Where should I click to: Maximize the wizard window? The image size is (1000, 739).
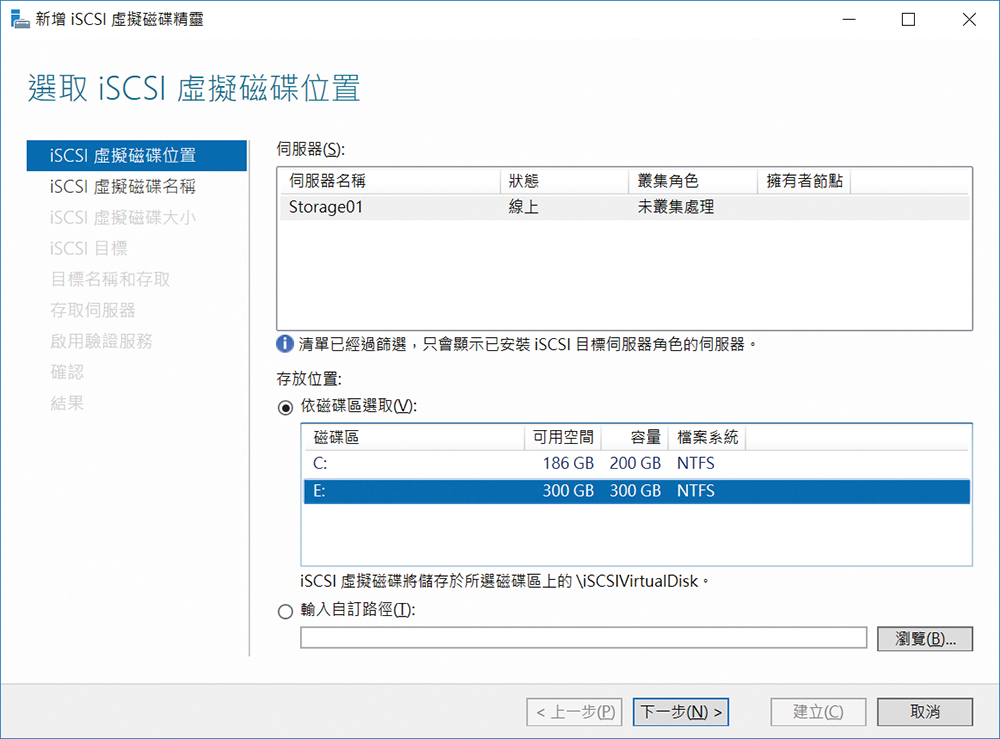click(x=908, y=19)
